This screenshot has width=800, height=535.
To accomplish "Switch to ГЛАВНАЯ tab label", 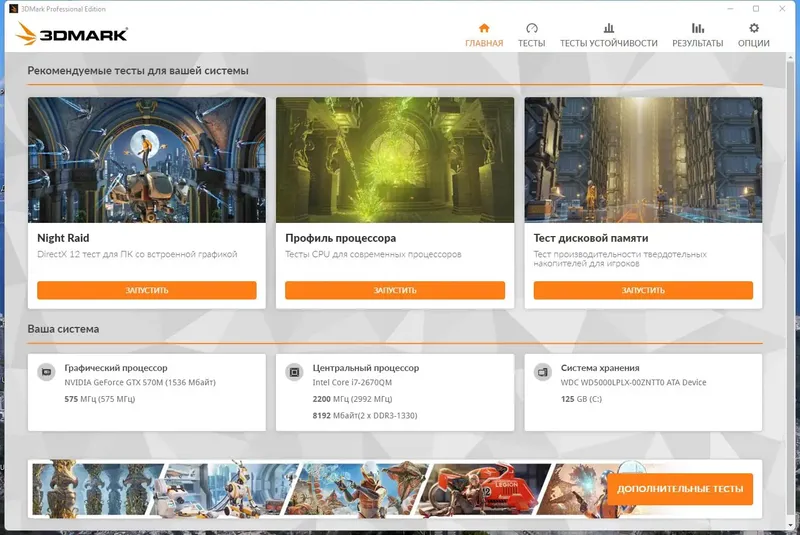I will [x=484, y=43].
